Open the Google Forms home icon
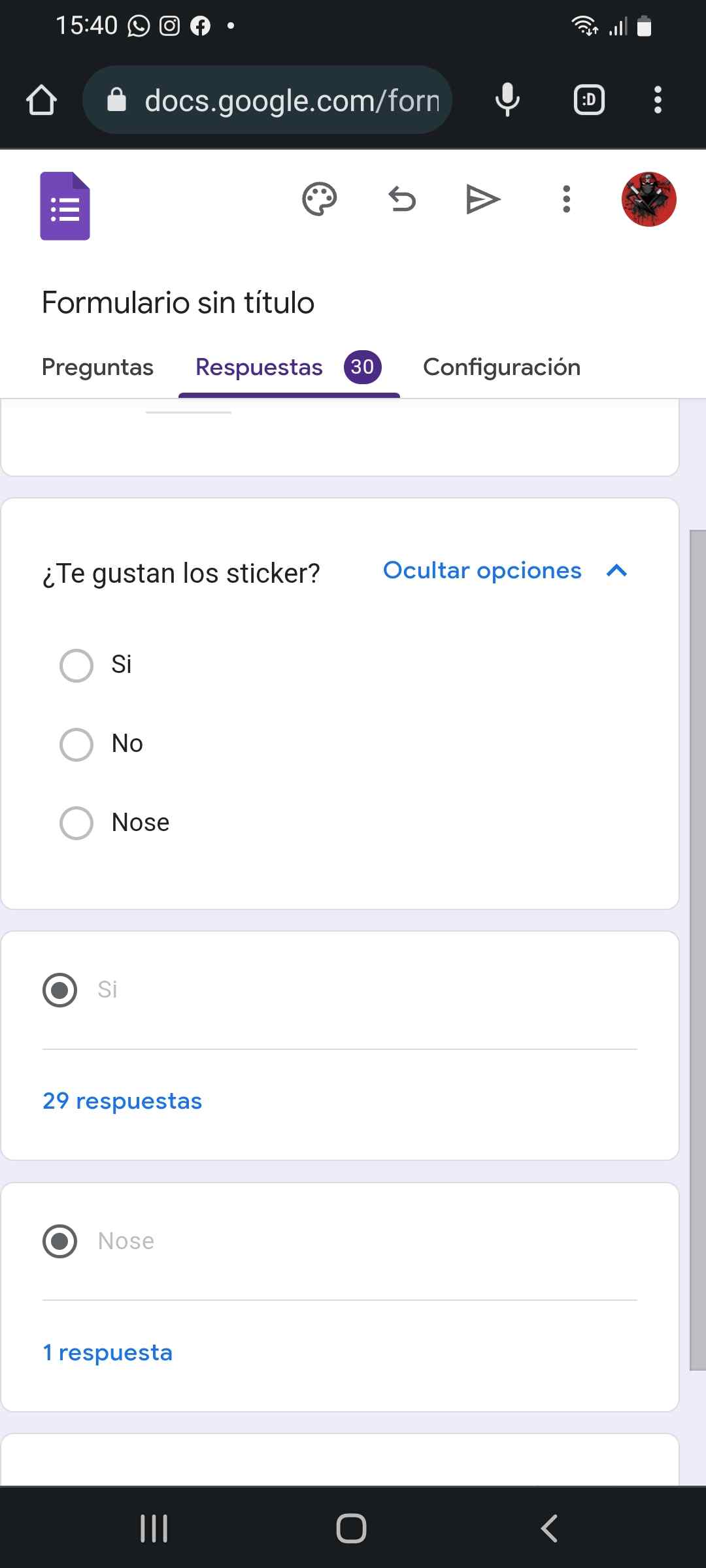 (x=65, y=206)
